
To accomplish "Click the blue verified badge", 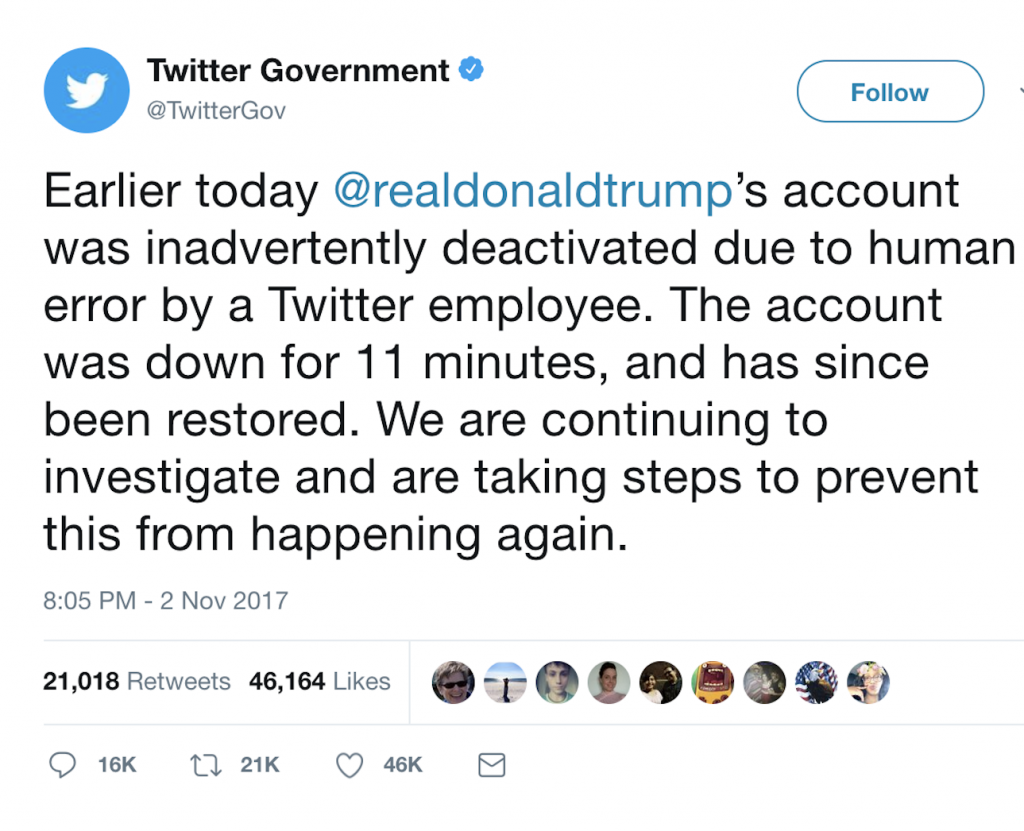I will [x=470, y=70].
